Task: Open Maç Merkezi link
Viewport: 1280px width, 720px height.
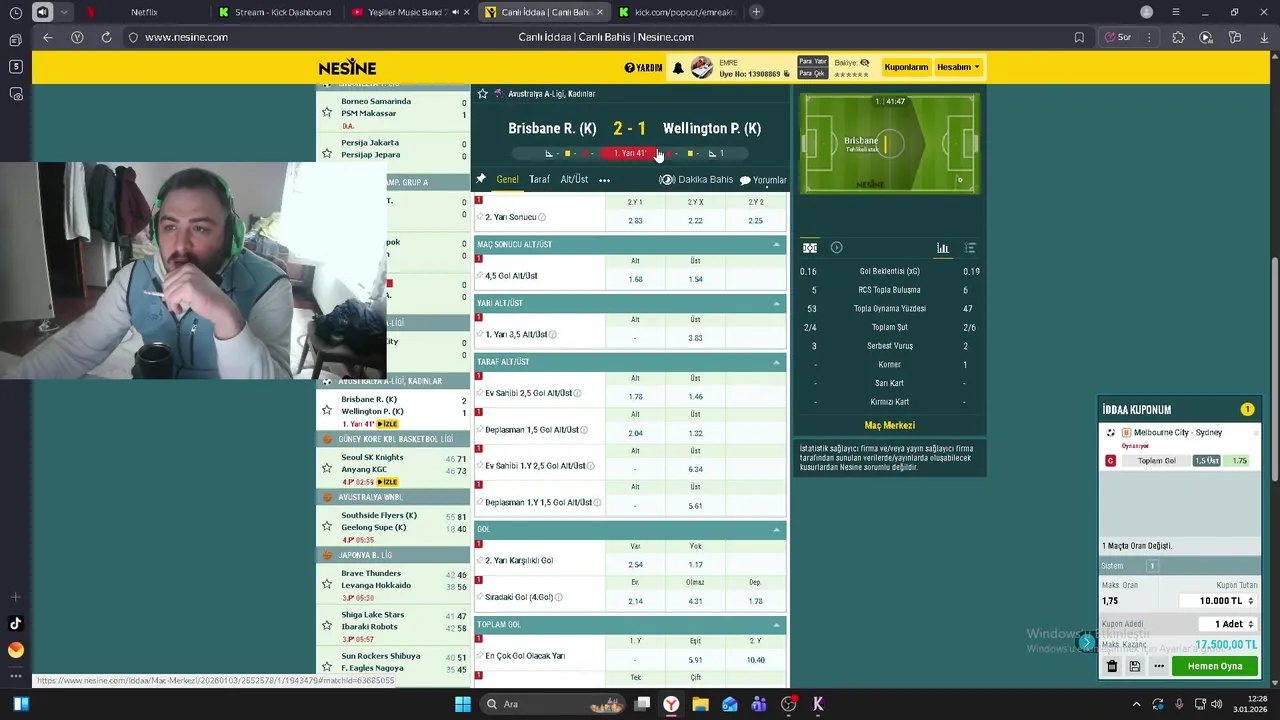Action: pyautogui.click(x=889, y=426)
